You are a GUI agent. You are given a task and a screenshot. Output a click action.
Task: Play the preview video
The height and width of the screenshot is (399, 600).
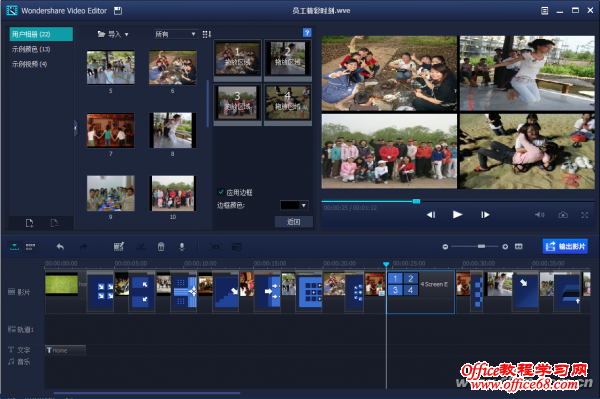(458, 215)
